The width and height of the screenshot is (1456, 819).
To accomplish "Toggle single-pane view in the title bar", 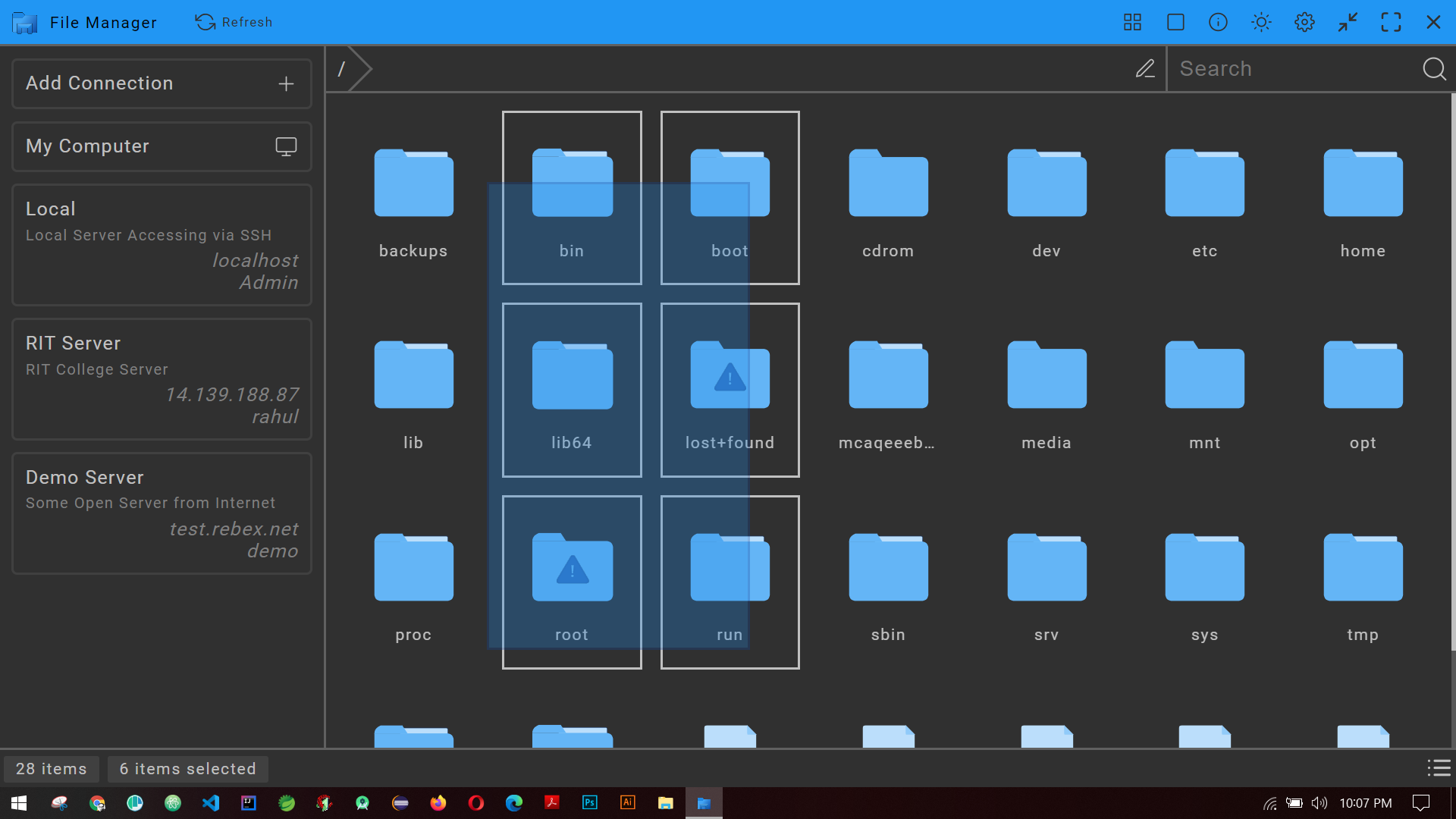I will click(x=1175, y=22).
